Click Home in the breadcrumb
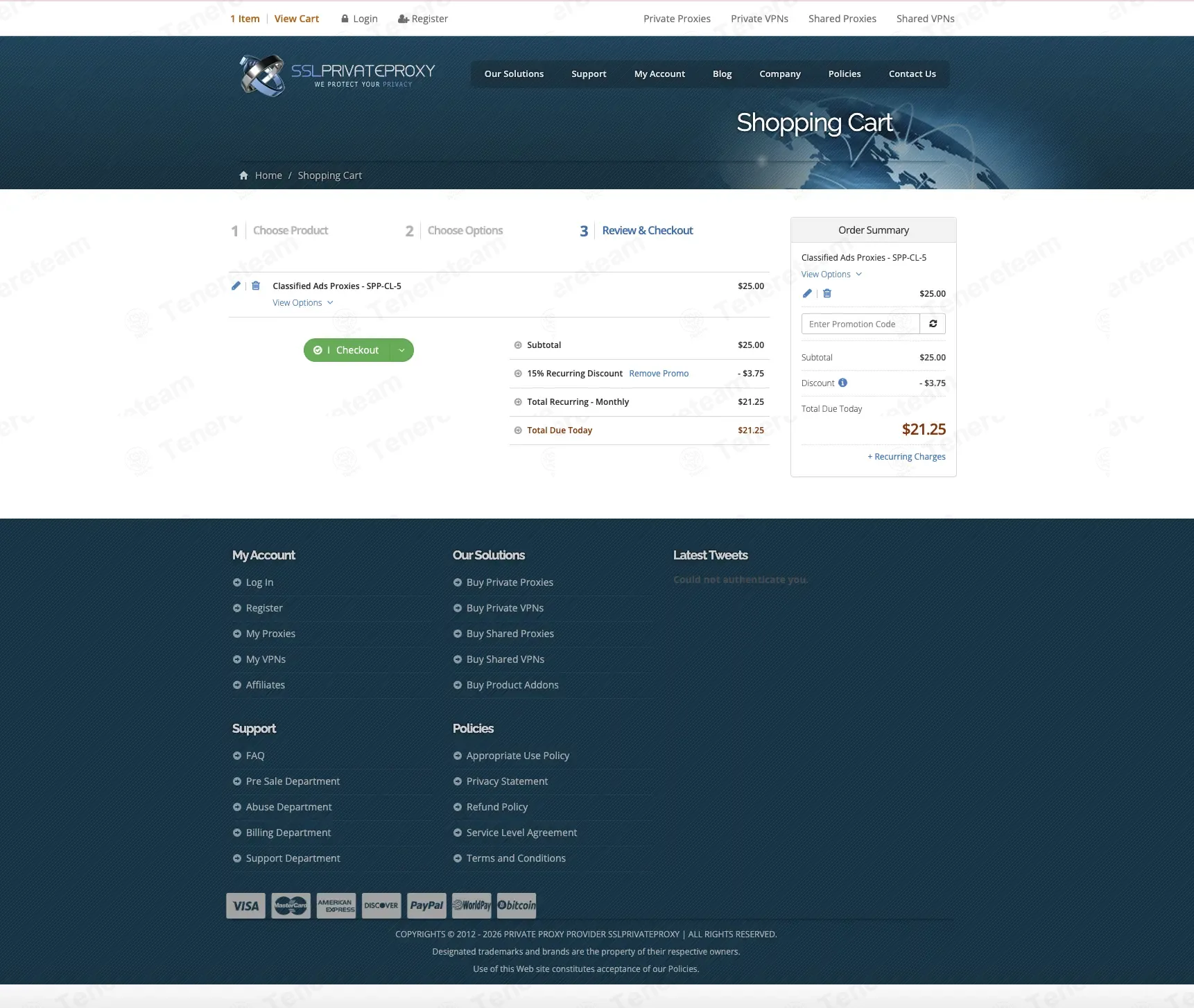 point(268,175)
